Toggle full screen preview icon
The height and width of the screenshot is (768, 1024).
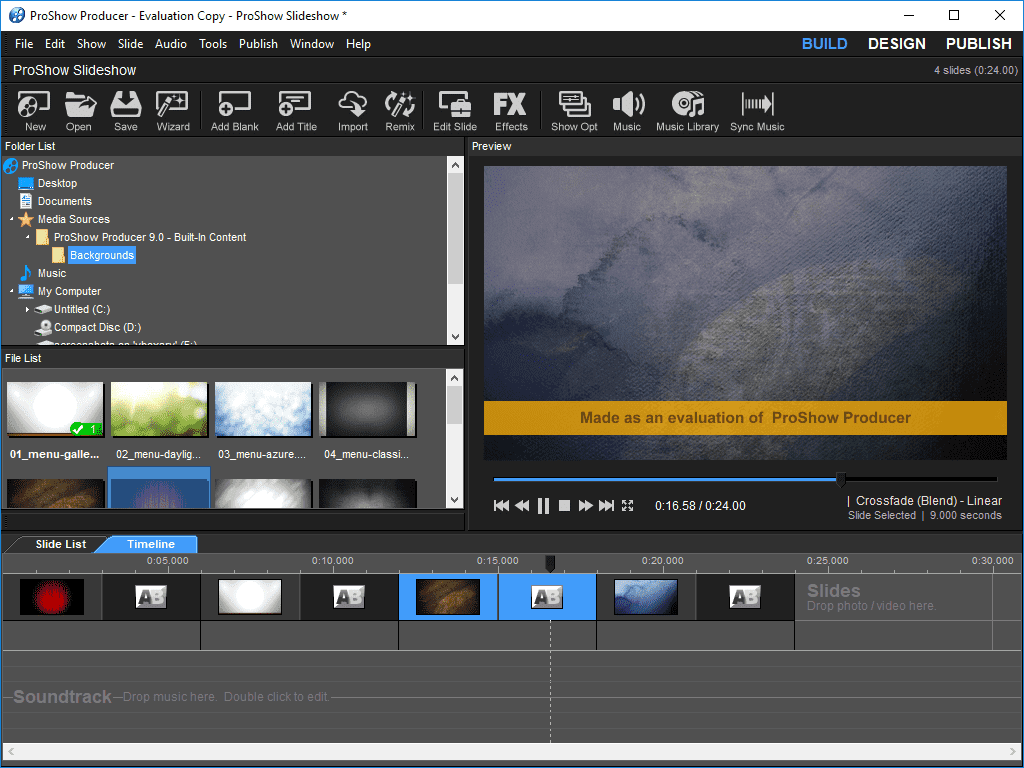click(628, 505)
